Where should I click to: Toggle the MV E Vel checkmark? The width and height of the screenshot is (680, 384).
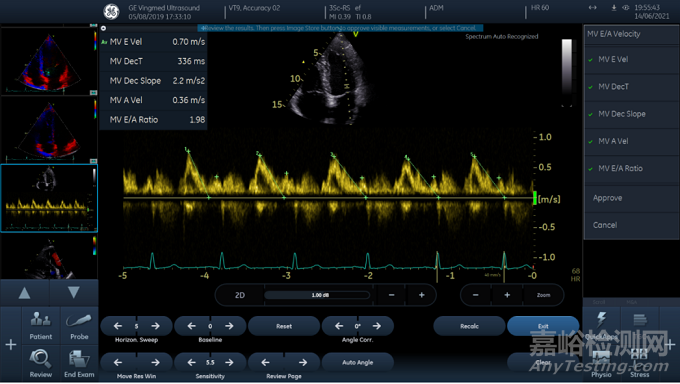[x=591, y=60]
